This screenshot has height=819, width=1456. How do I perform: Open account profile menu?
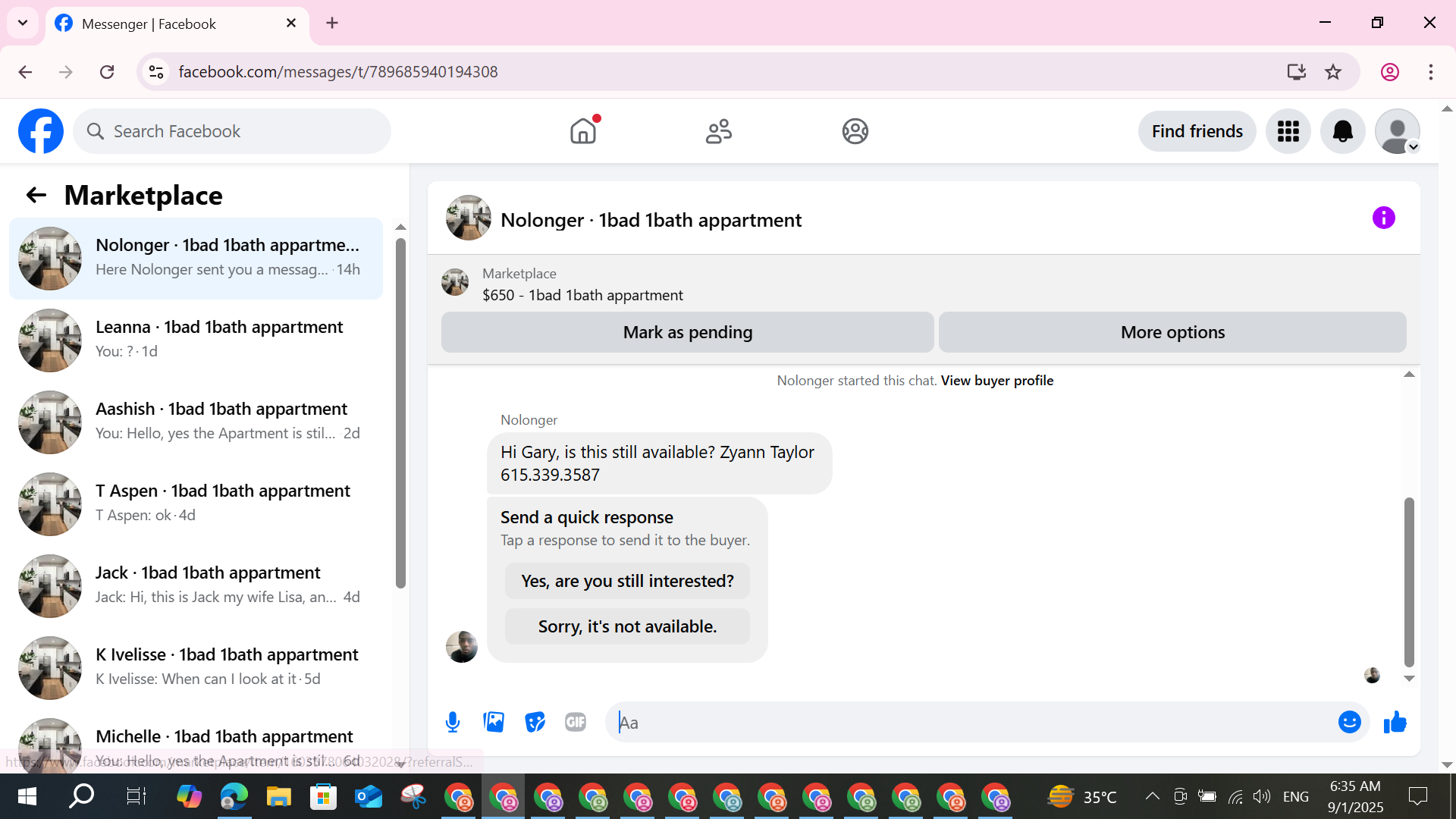click(1397, 131)
